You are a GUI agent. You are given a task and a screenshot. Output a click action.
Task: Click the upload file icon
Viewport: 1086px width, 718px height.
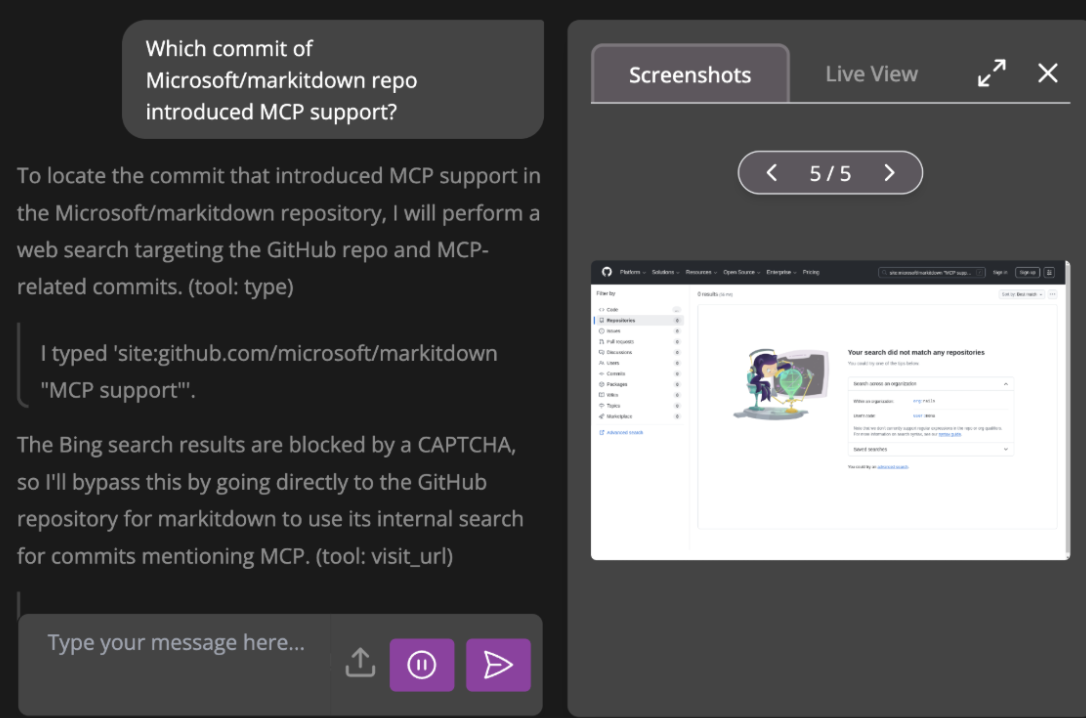360,664
